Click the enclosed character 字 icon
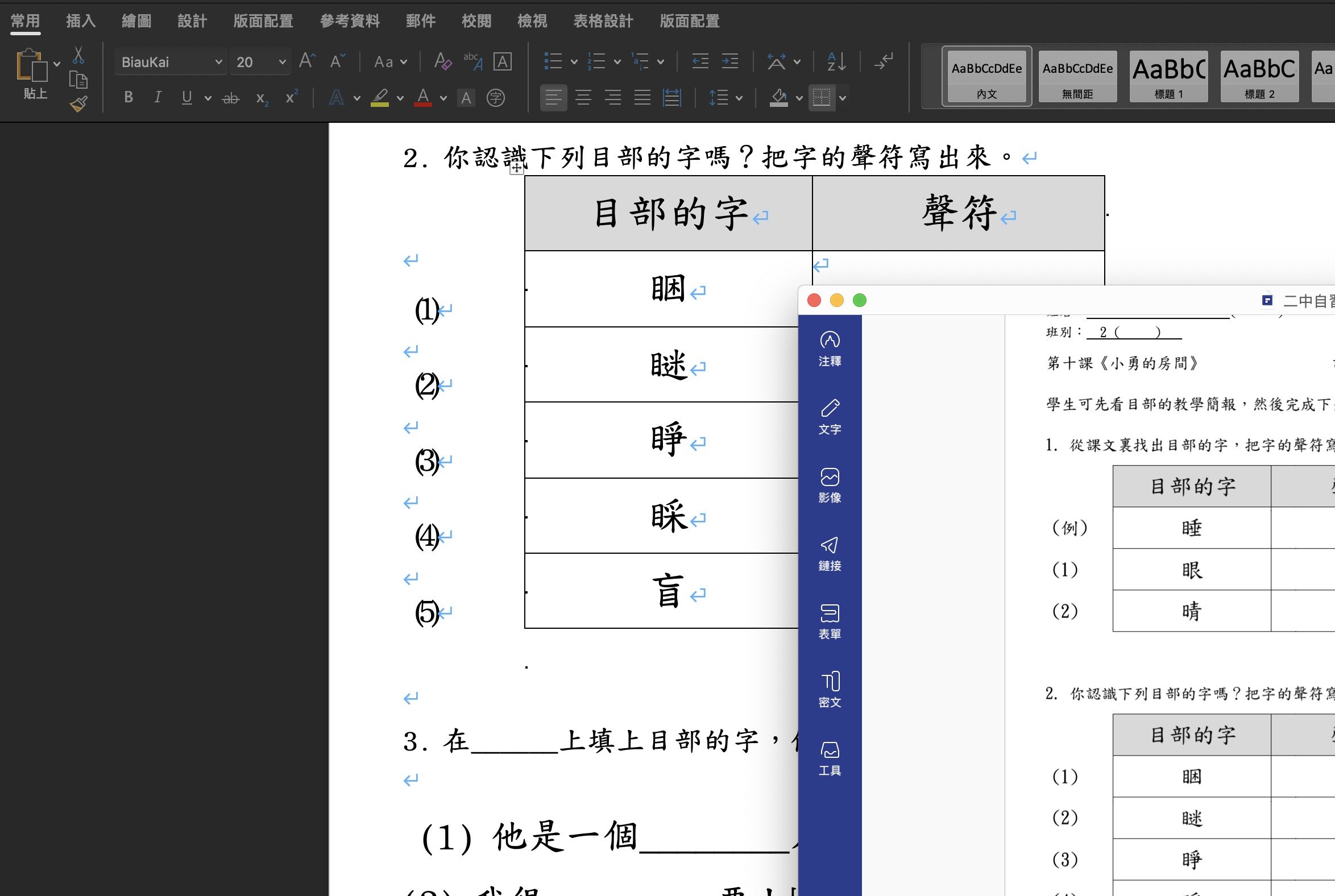Image resolution: width=1335 pixels, height=896 pixels. (495, 98)
